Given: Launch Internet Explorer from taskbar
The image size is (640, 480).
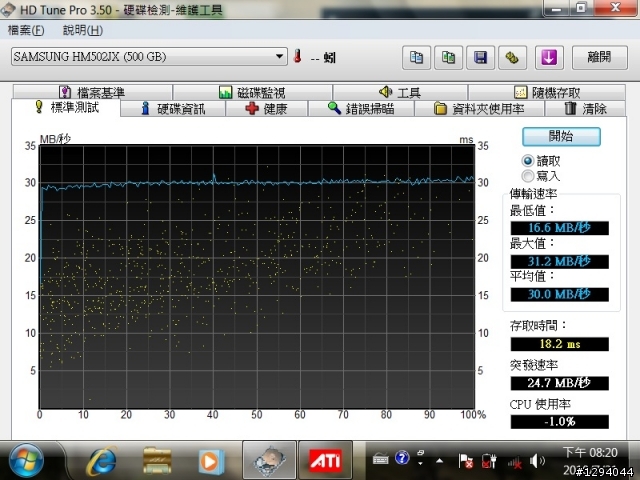Looking at the screenshot, I should 102,461.
